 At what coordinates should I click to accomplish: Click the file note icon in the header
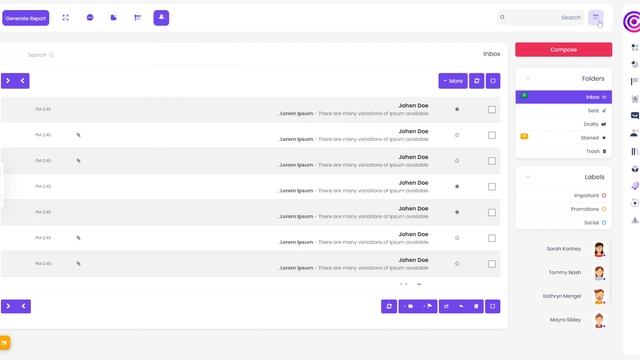113,18
